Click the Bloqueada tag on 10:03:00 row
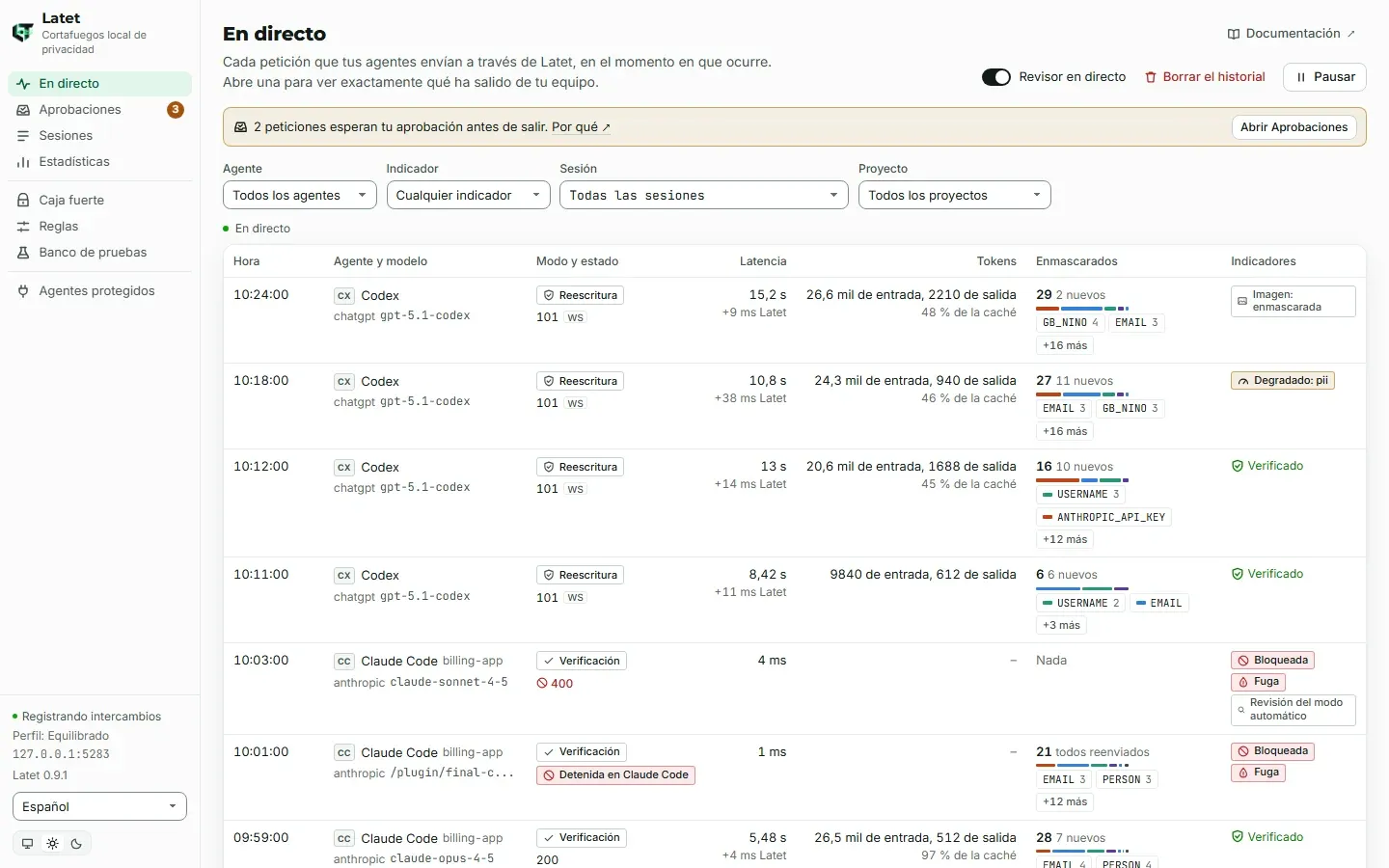The image size is (1389, 868). click(x=1273, y=661)
